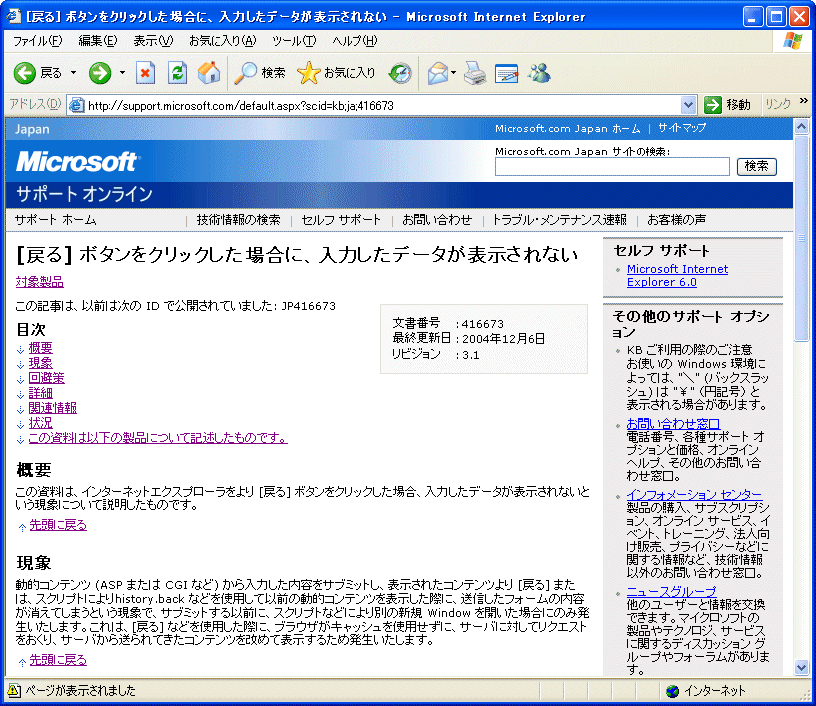Click the IE icon in title bar

[x=13, y=17]
